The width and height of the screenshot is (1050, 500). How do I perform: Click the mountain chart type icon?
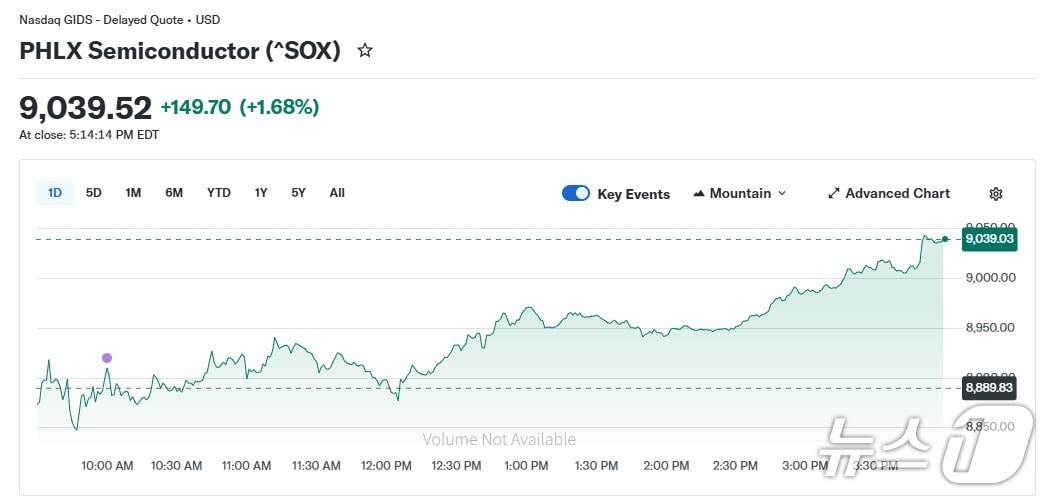tap(699, 194)
